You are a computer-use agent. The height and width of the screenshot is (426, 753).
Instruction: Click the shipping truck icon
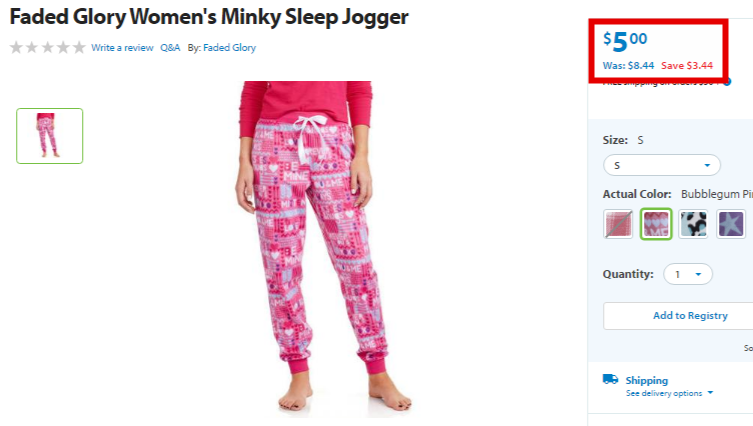pos(610,379)
